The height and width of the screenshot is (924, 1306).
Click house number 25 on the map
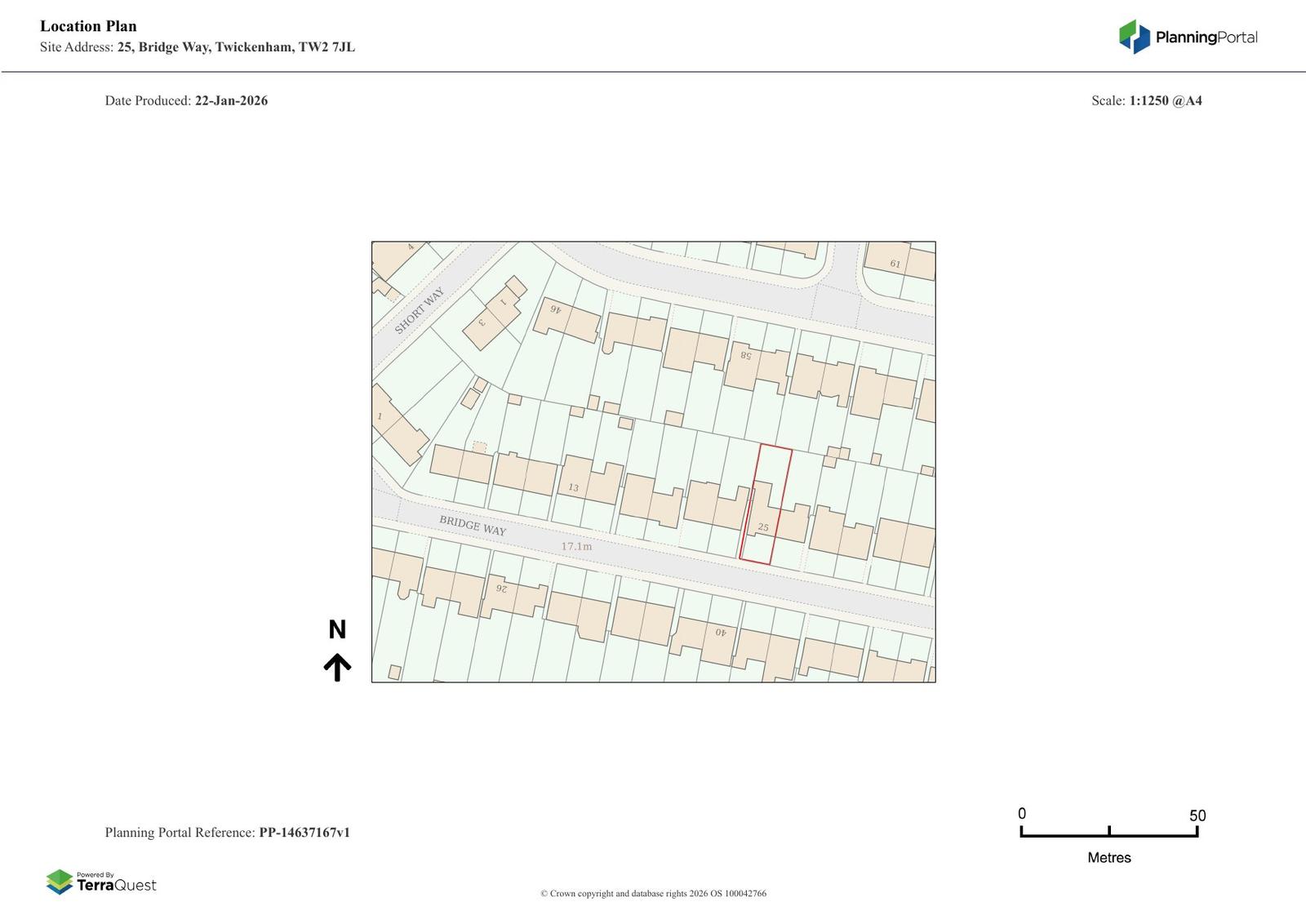[763, 527]
